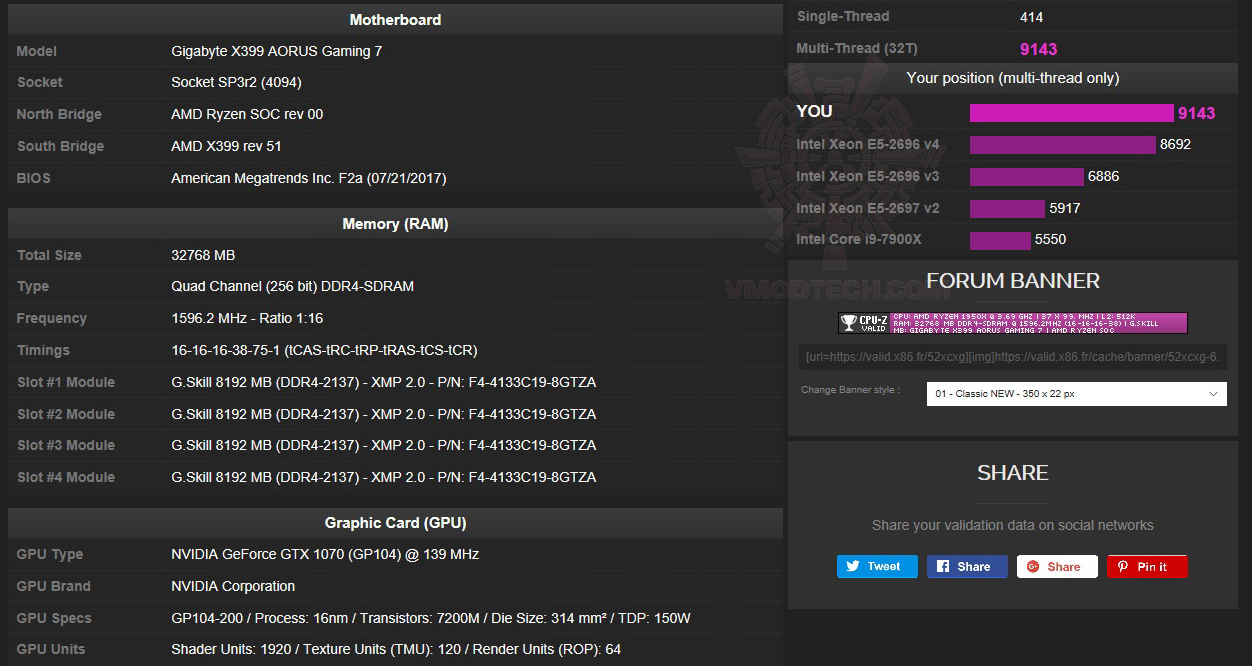Click the Intel Xeon E5-2696 v4 score bar

1062,145
